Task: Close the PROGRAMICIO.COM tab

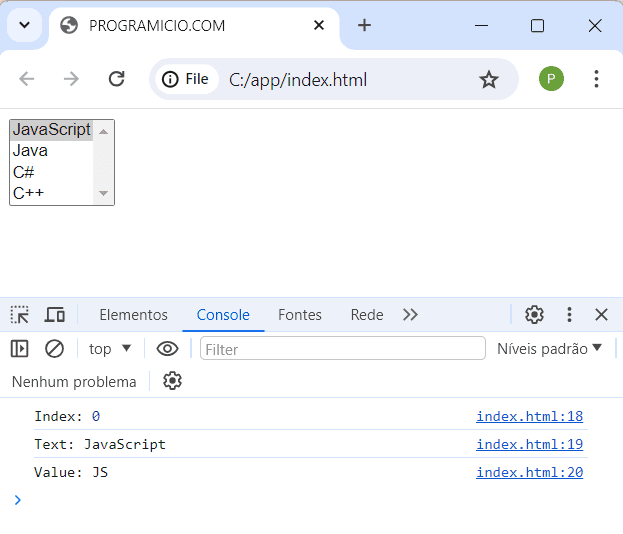Action: [x=319, y=25]
